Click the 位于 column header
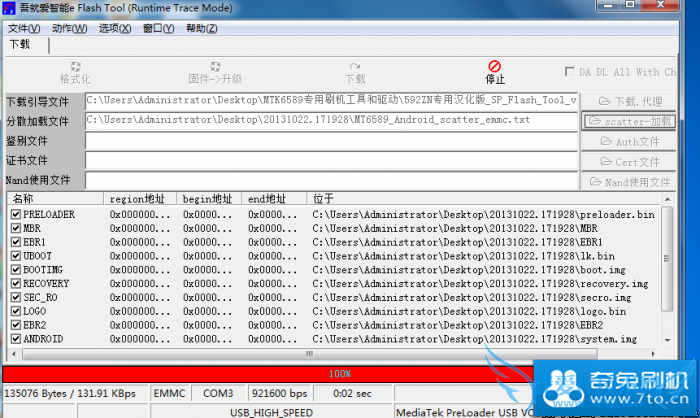 484,199
